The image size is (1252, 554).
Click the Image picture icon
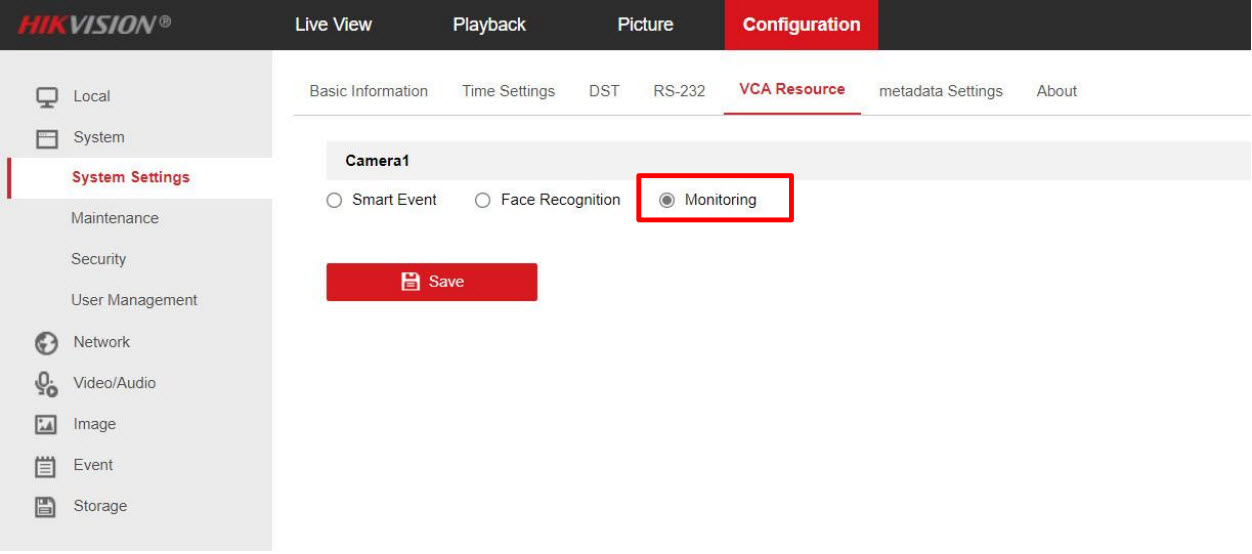46,425
